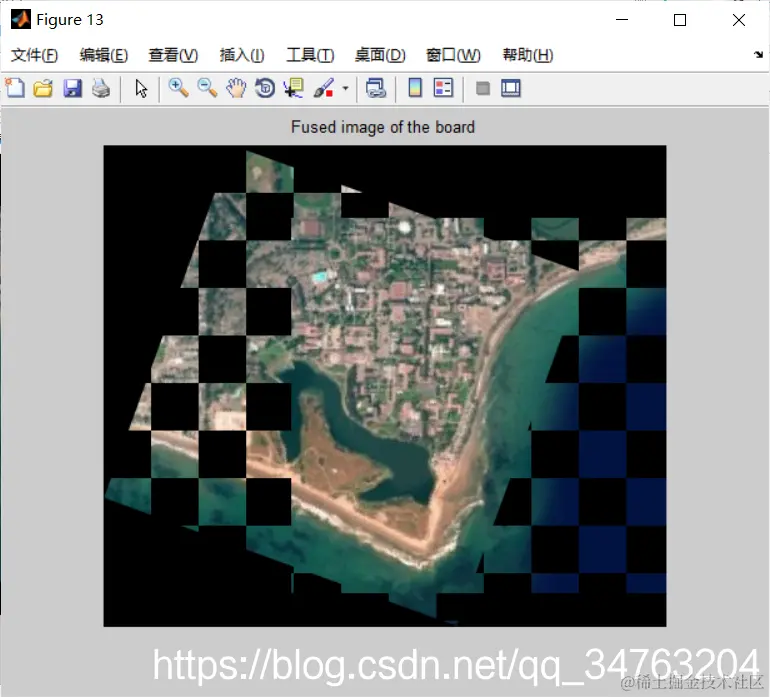Open the 查看(V) View menu

[x=173, y=55]
